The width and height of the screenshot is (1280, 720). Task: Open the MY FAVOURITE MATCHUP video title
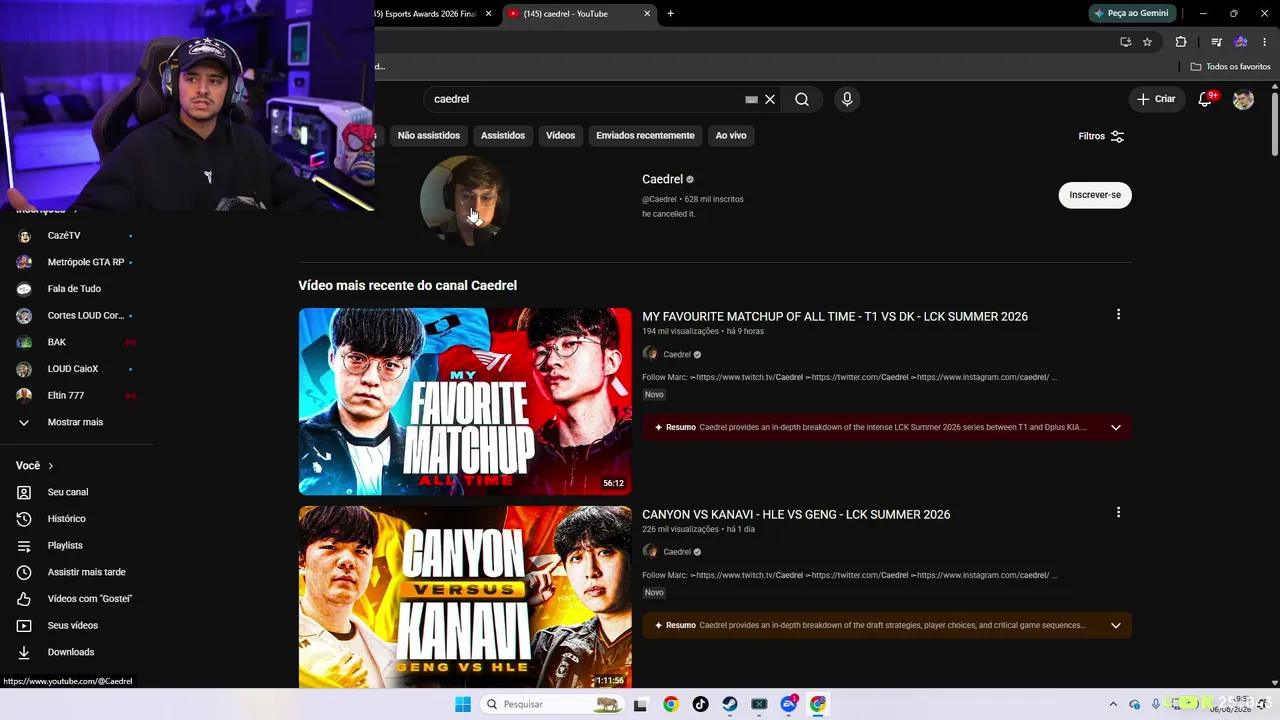[x=835, y=316]
